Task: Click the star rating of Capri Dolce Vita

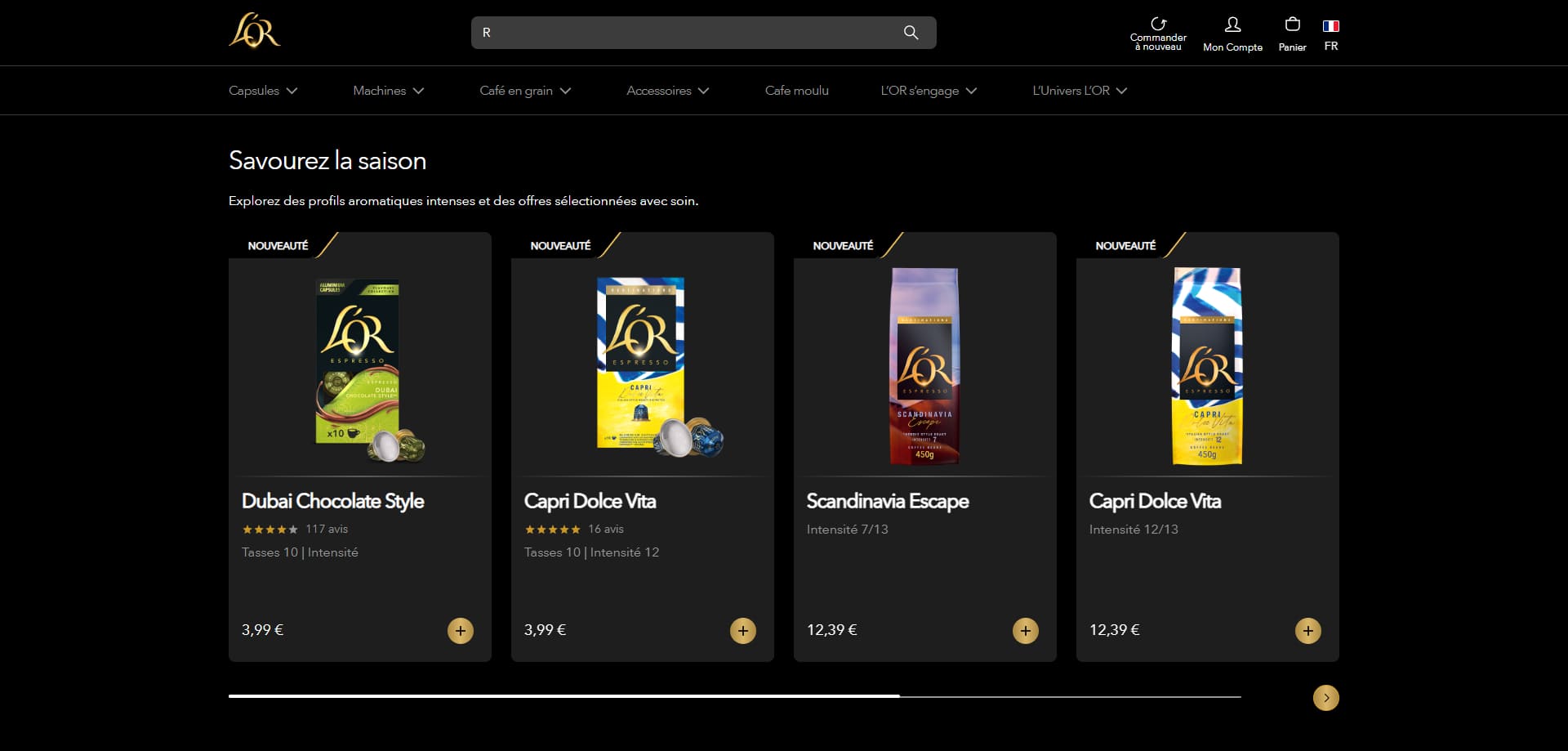Action: [553, 530]
